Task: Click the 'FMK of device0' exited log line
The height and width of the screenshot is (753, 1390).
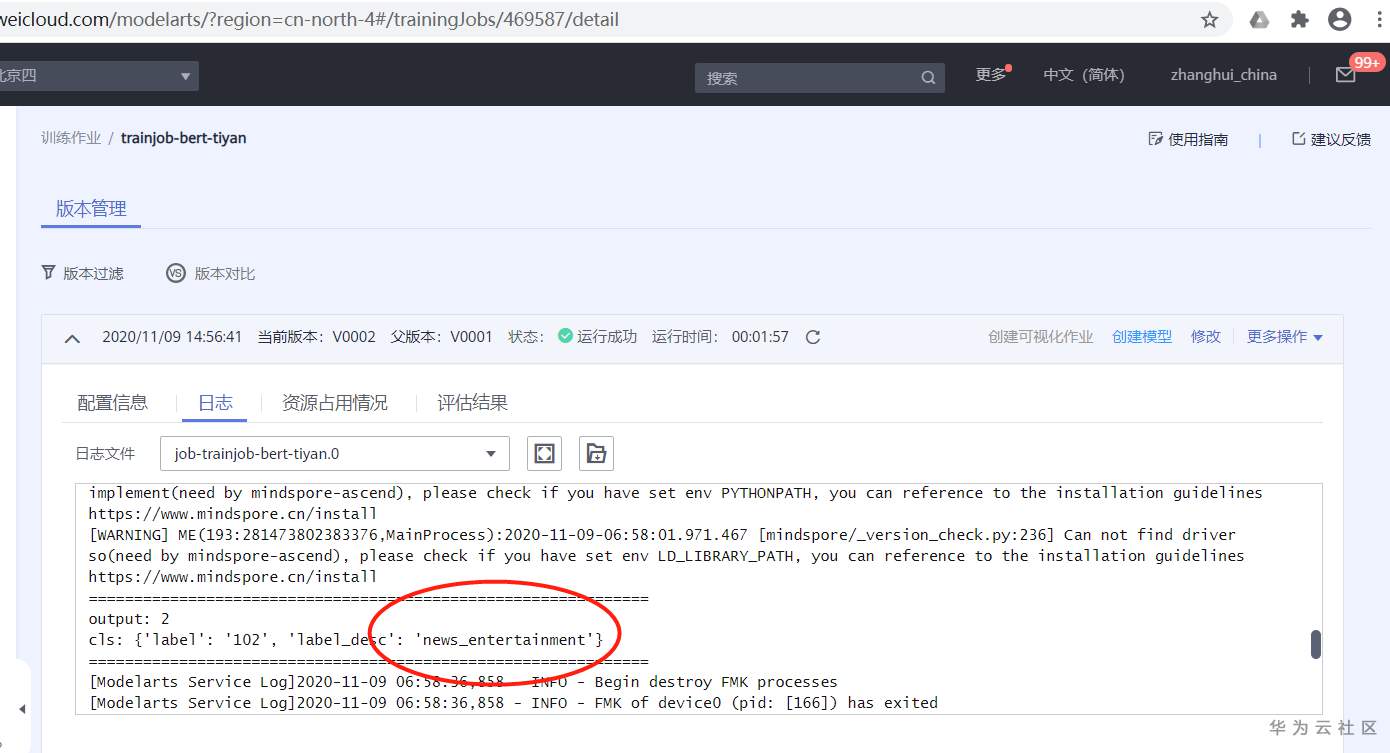Action: pyautogui.click(x=513, y=703)
